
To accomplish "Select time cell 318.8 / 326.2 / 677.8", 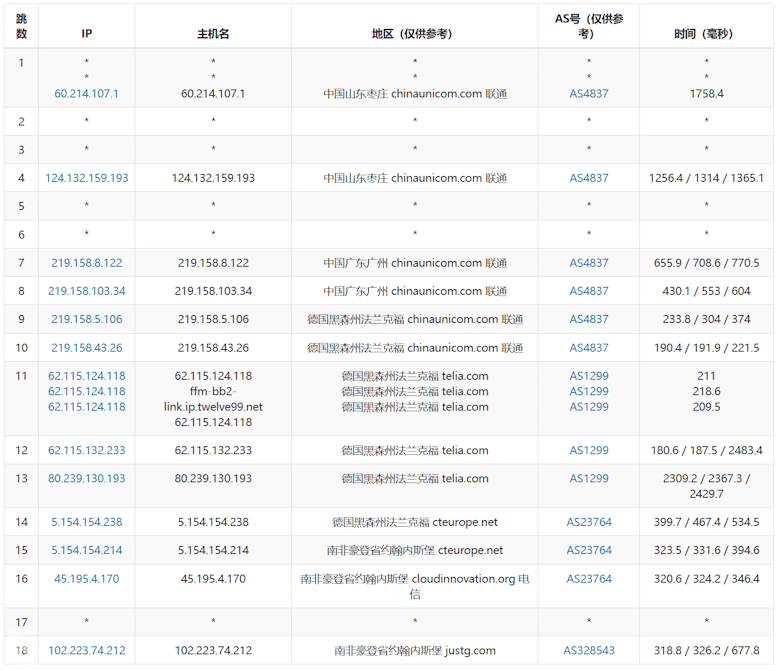I will point(706,651).
